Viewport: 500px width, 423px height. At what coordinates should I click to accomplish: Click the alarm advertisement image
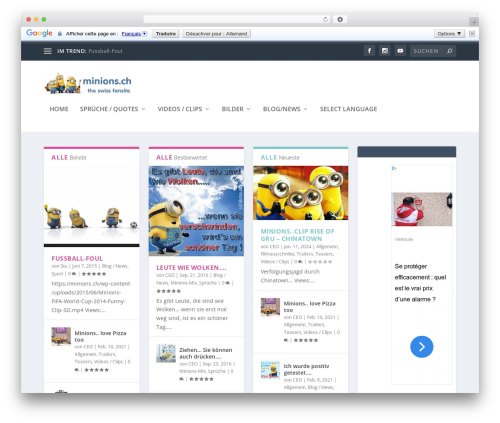point(422,209)
